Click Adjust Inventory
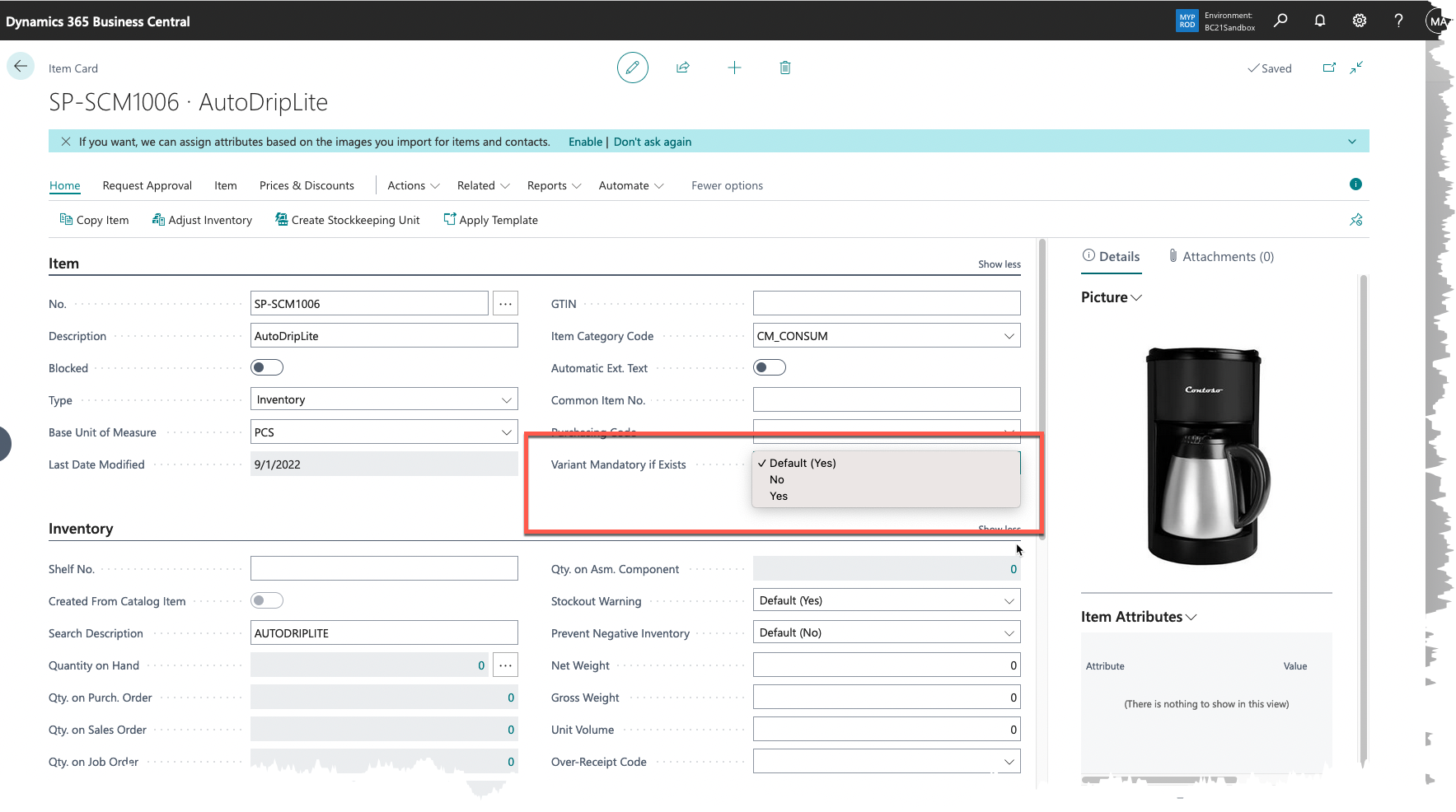 point(203,220)
